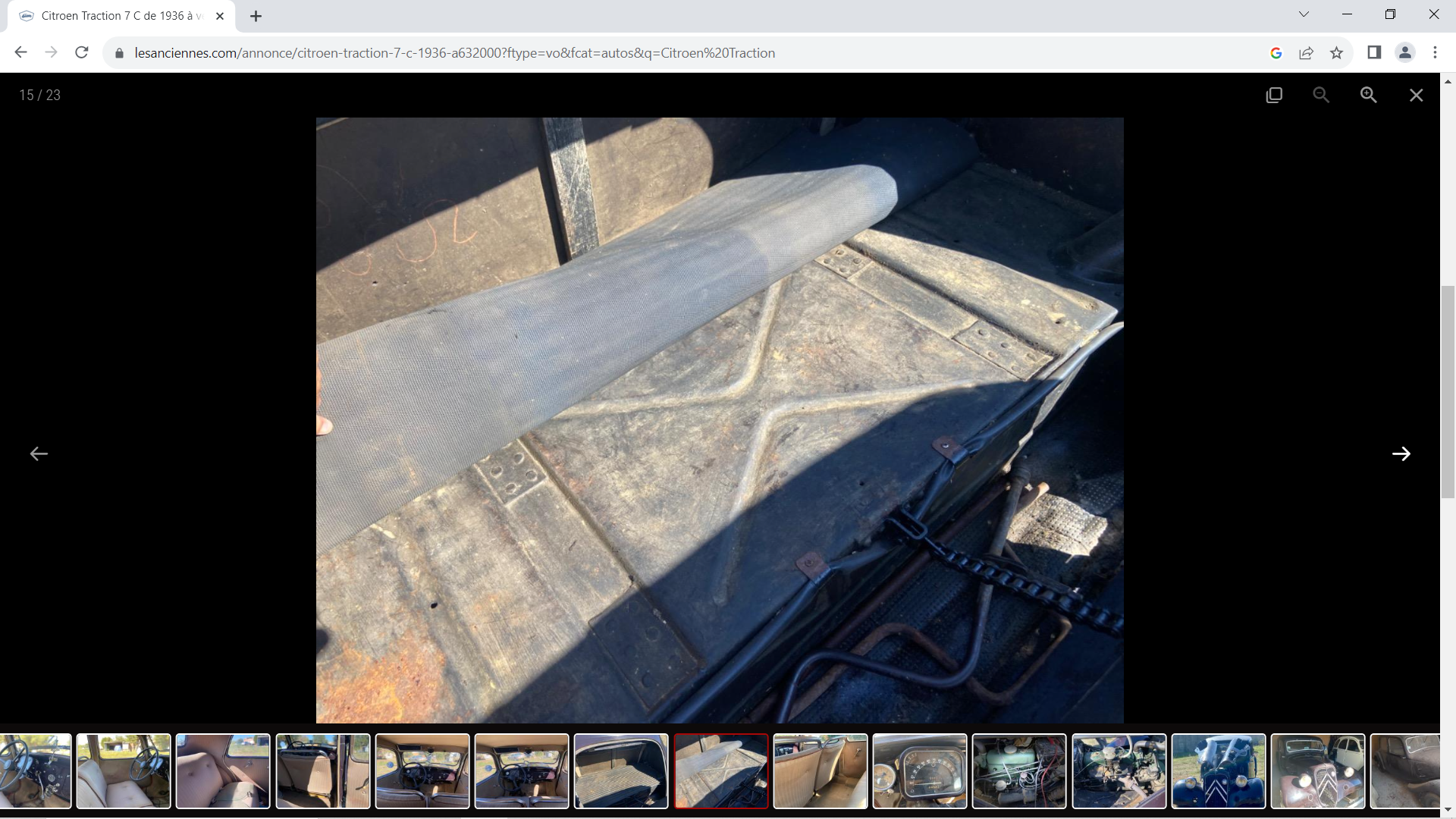
Task: Click the Google icon in the address bar
Action: (x=1276, y=52)
